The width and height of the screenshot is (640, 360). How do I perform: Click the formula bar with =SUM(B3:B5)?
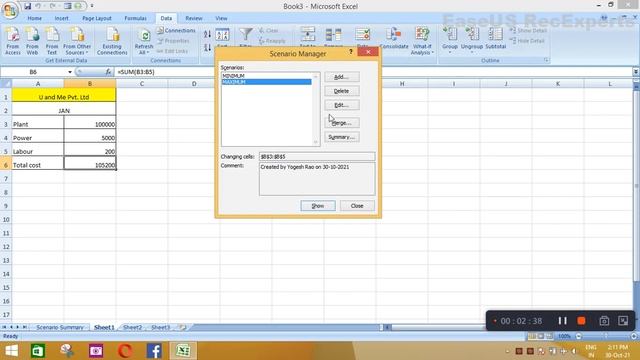click(x=373, y=72)
